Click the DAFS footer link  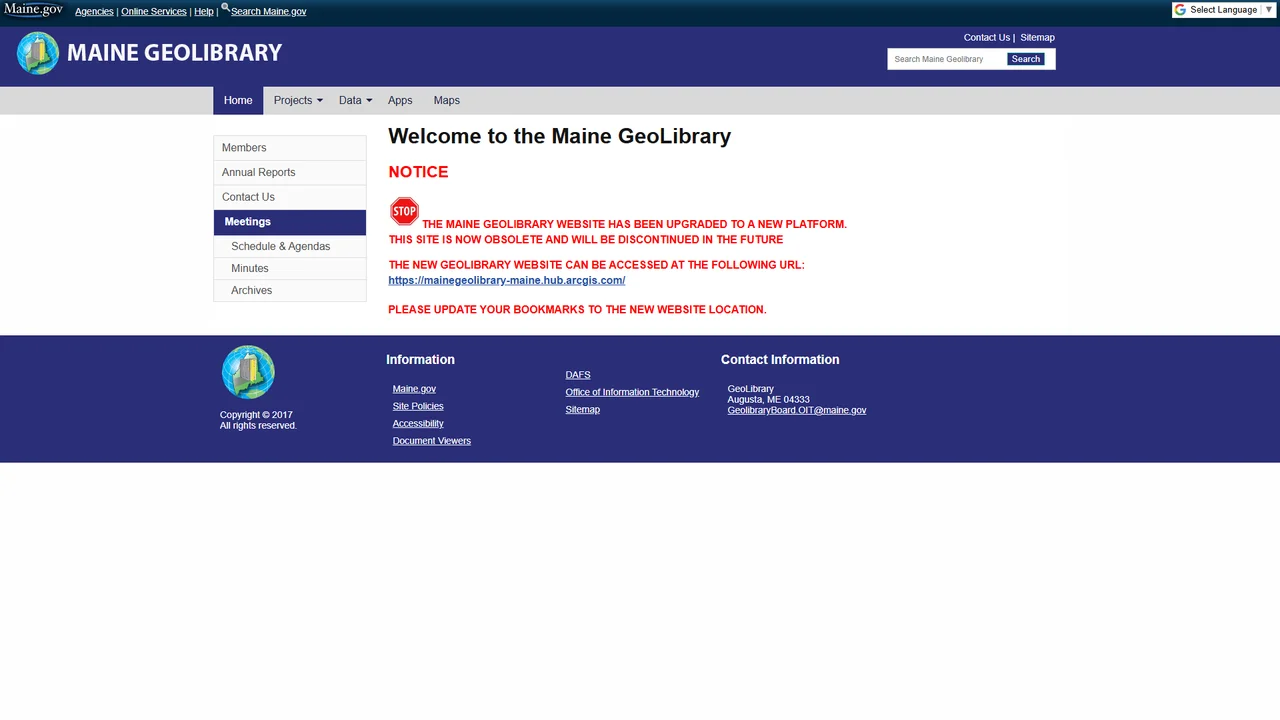(x=578, y=375)
